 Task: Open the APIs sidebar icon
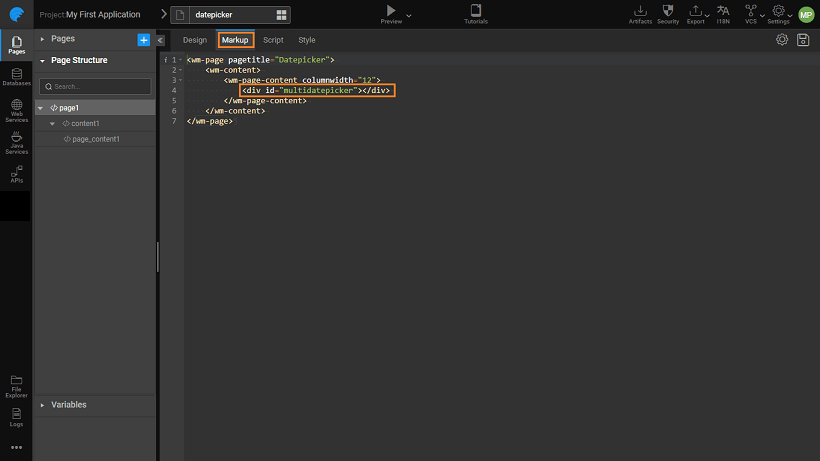coord(16,174)
